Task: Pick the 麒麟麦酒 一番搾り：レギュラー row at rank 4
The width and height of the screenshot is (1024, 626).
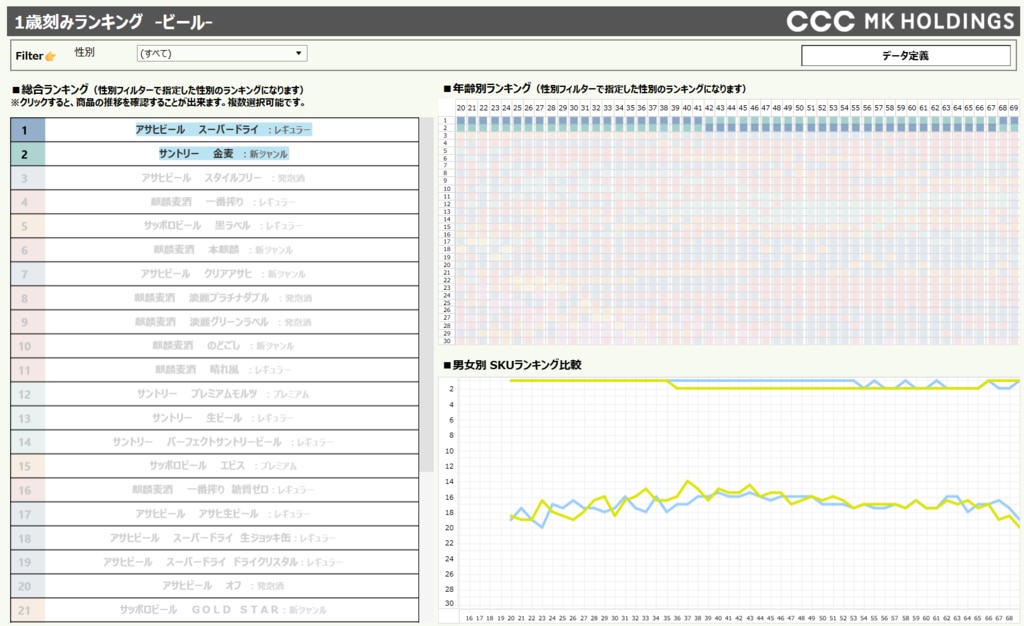Action: pos(215,202)
